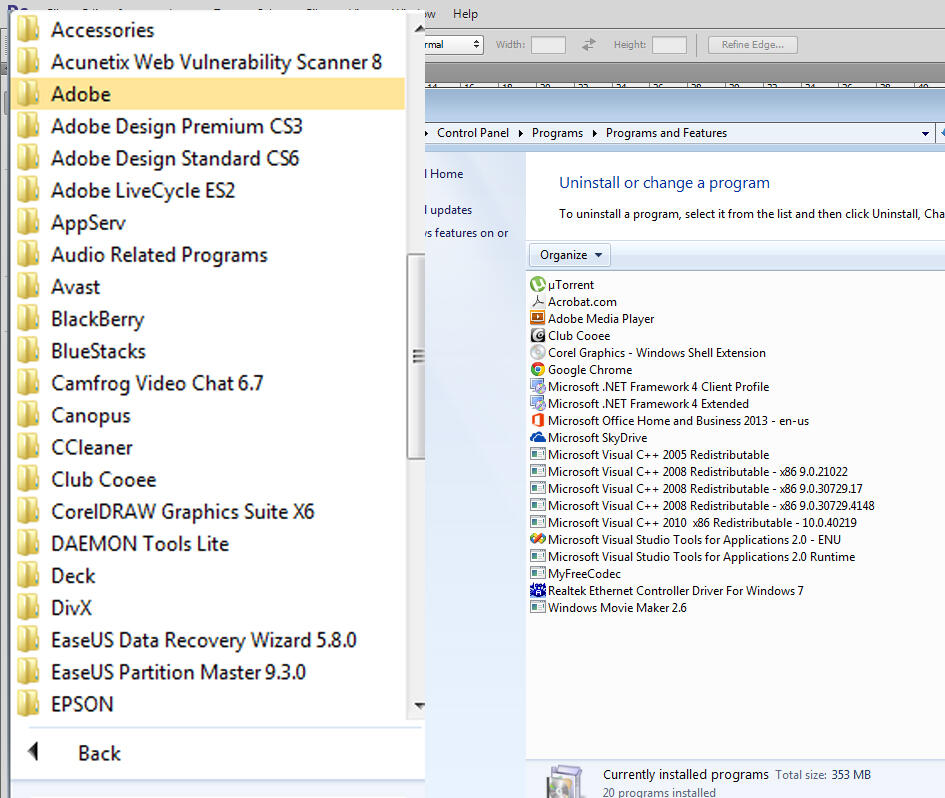Open the BlueStacks folder
945x798 pixels.
tap(207, 351)
